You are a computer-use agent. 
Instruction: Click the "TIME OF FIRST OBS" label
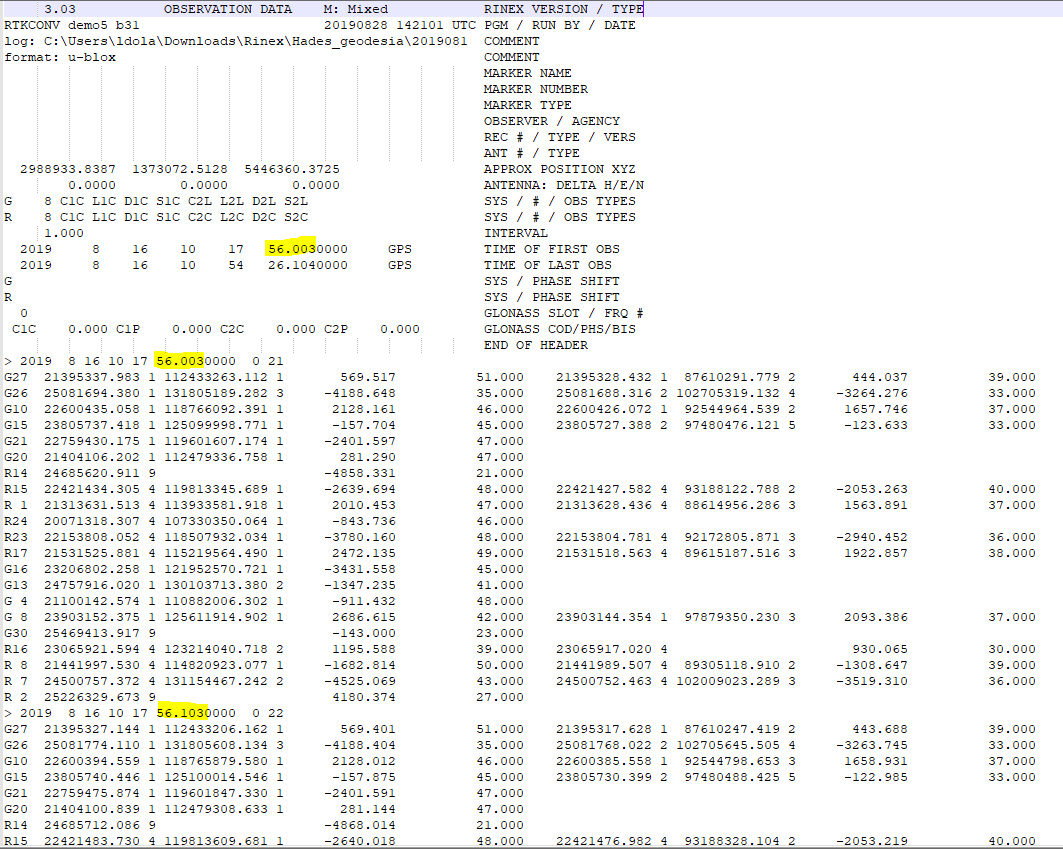pyautogui.click(x=552, y=249)
